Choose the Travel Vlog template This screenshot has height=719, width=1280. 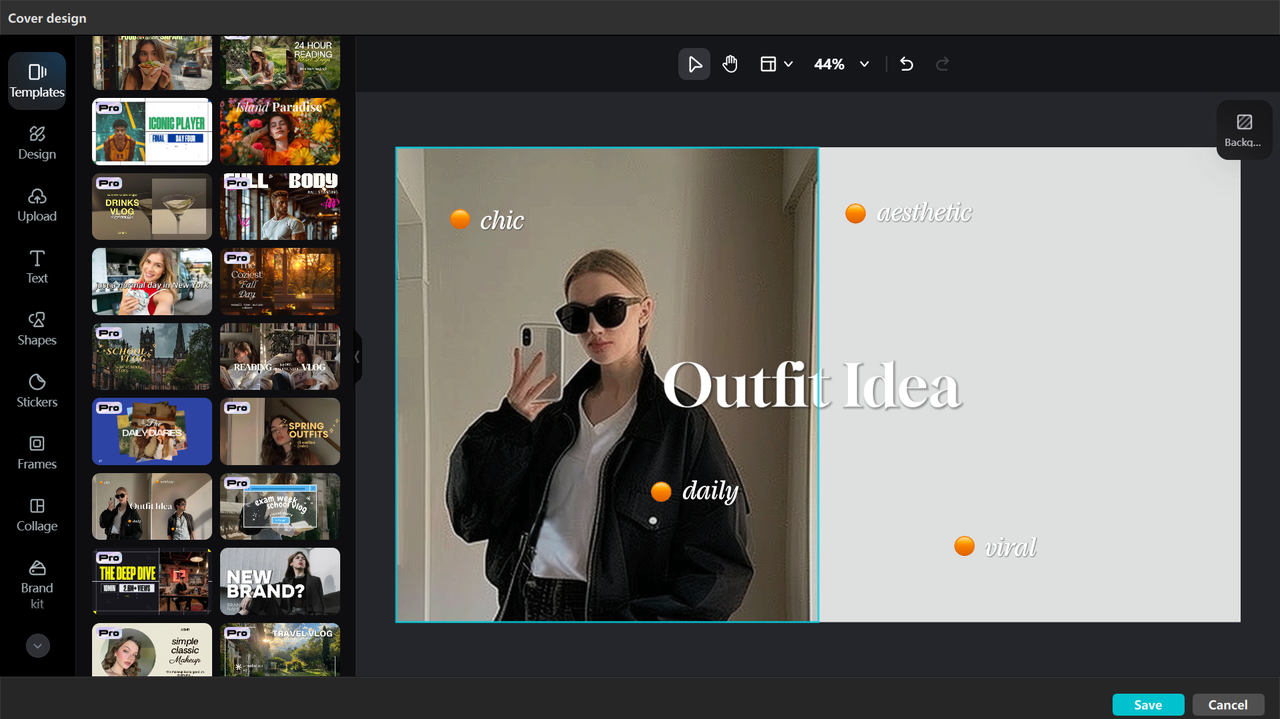click(280, 650)
